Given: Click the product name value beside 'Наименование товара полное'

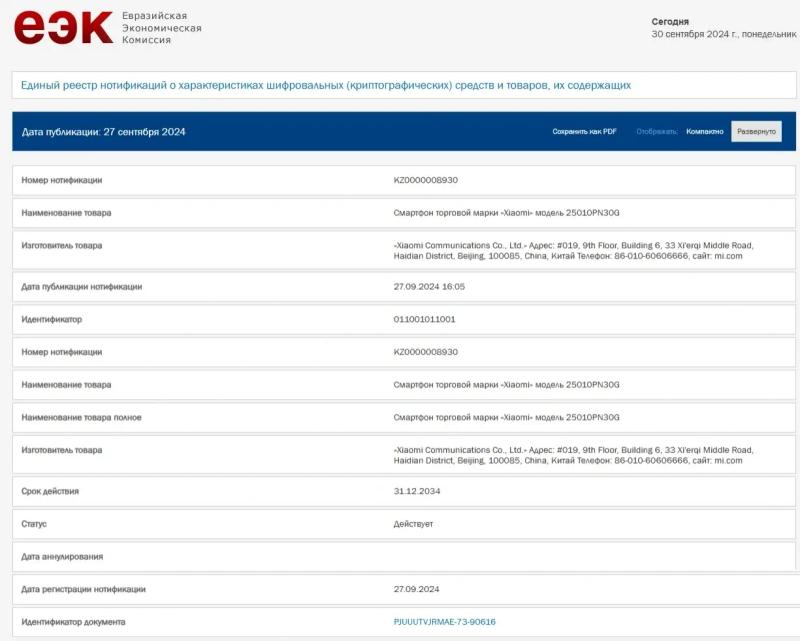Looking at the screenshot, I should coord(506,417).
